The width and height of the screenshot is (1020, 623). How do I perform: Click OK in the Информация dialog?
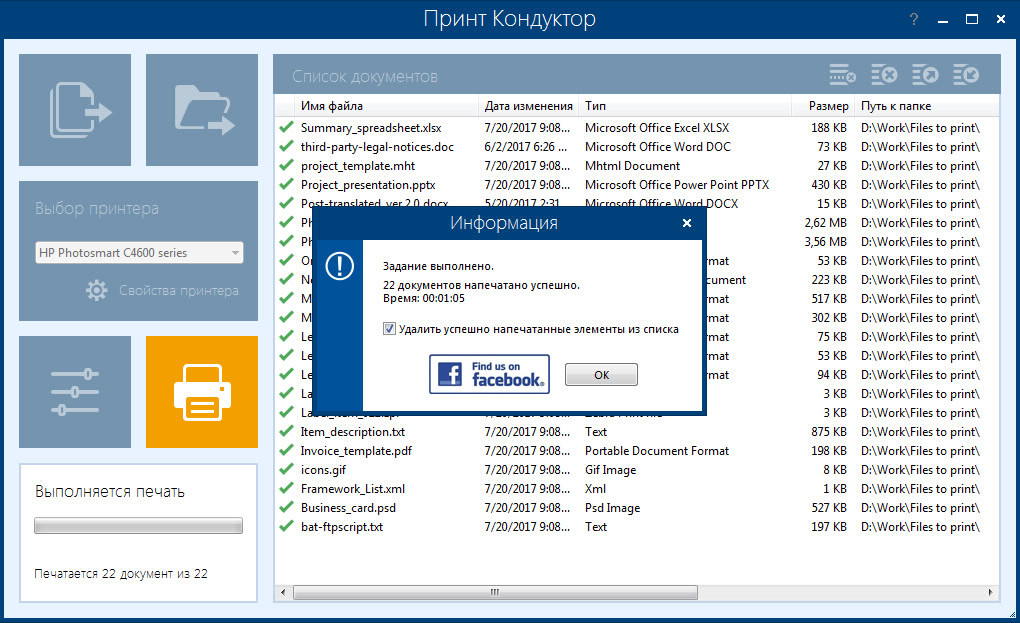(x=601, y=375)
